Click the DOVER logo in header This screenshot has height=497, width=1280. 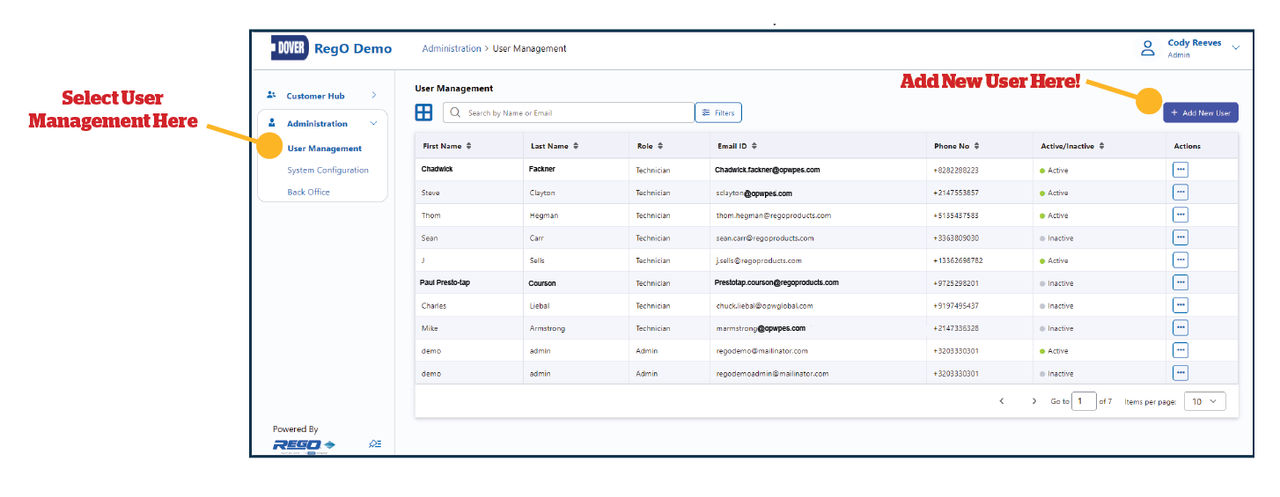click(289, 48)
